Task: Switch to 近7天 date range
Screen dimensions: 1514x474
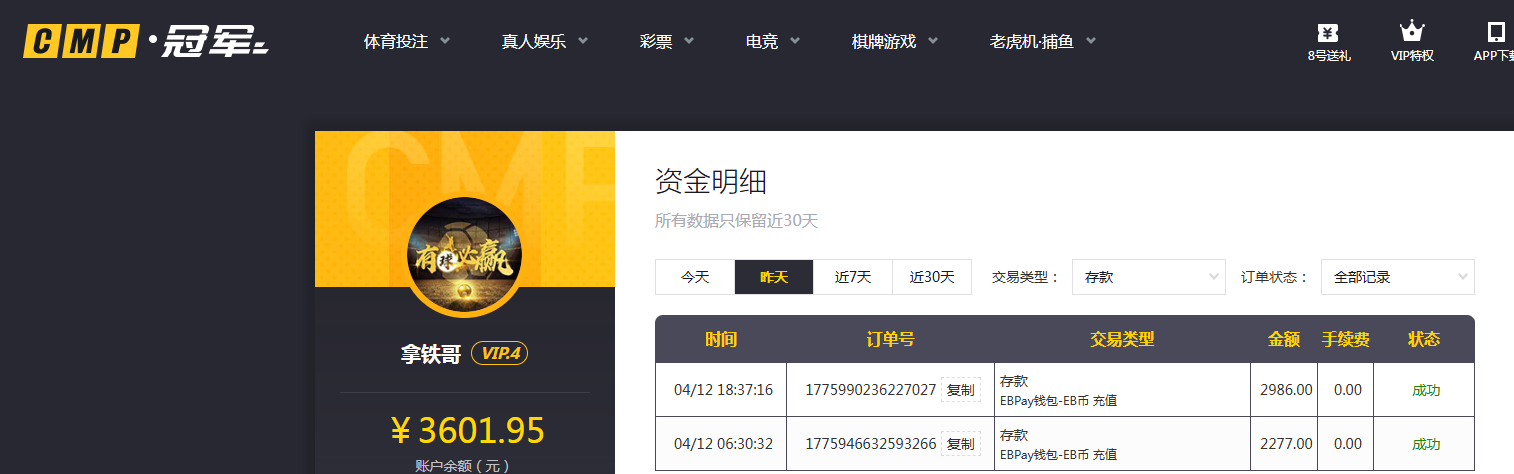Action: tap(853, 277)
